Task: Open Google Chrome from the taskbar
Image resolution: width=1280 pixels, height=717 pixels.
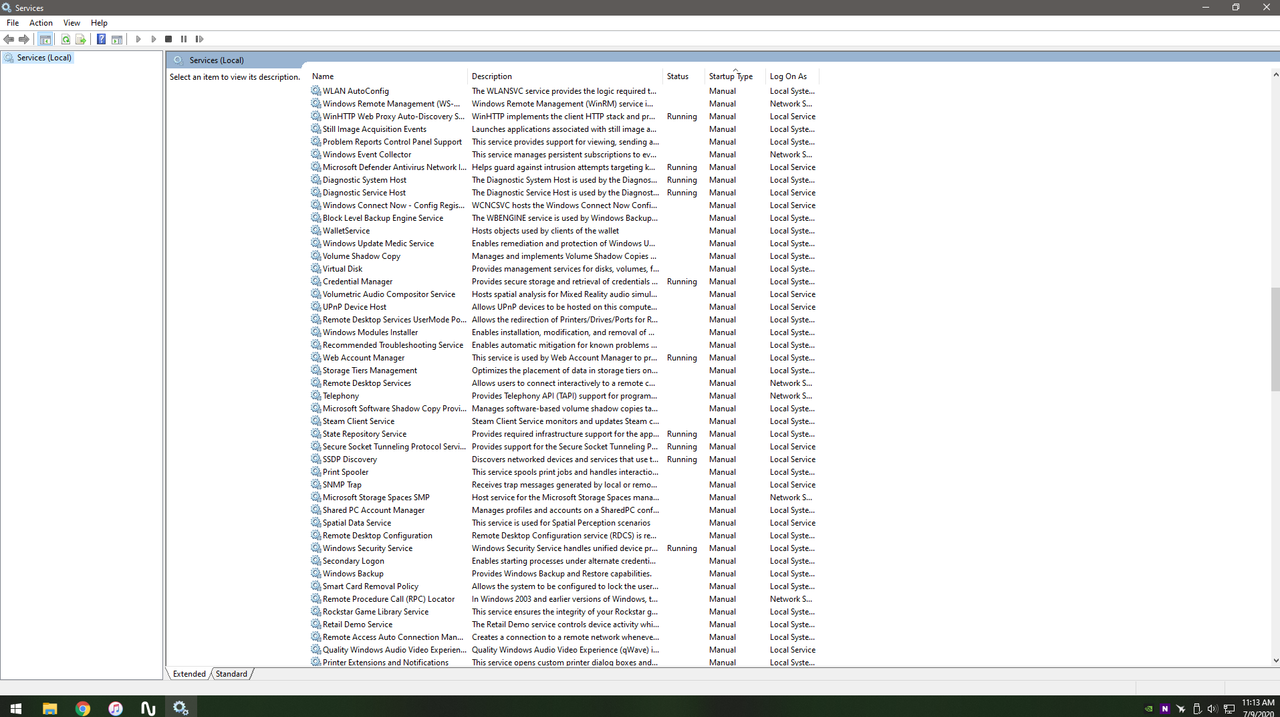Action: coord(83,707)
